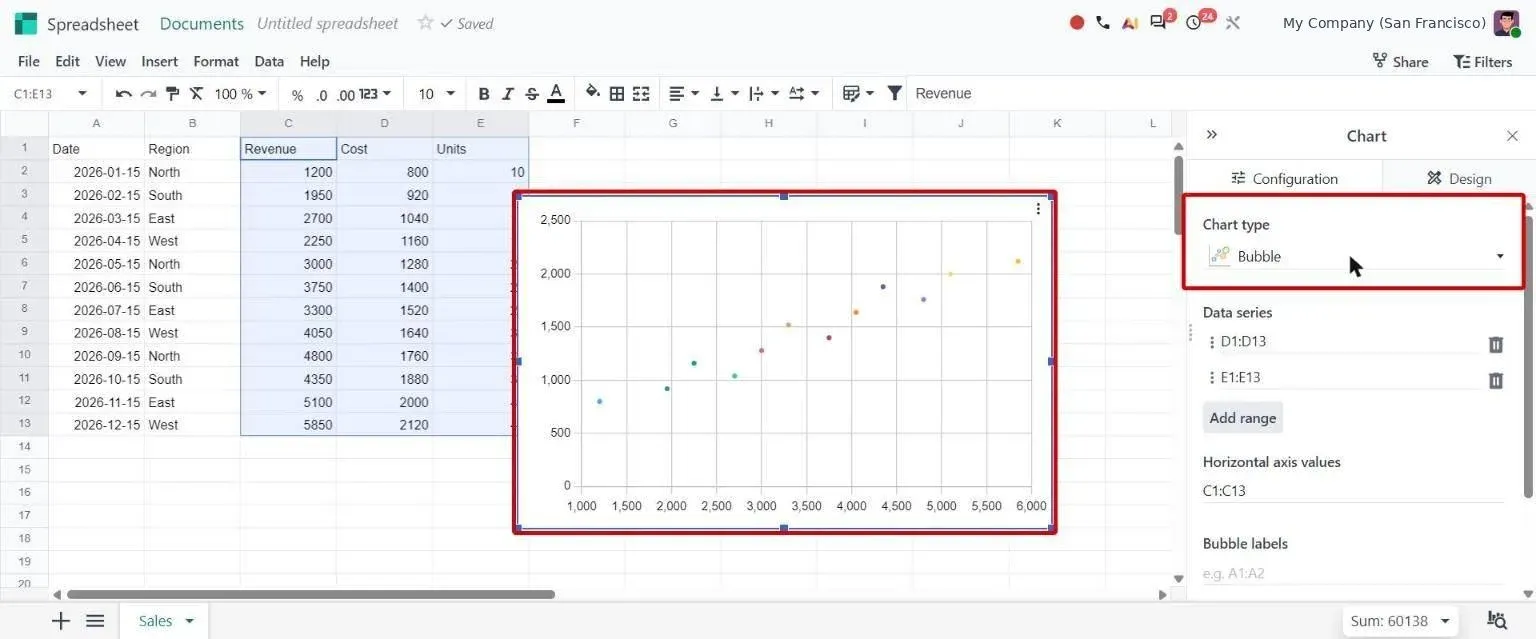Click the Horizontal axis values C1:C13 field
Viewport: 1536px width, 639px height.
[x=1353, y=490]
